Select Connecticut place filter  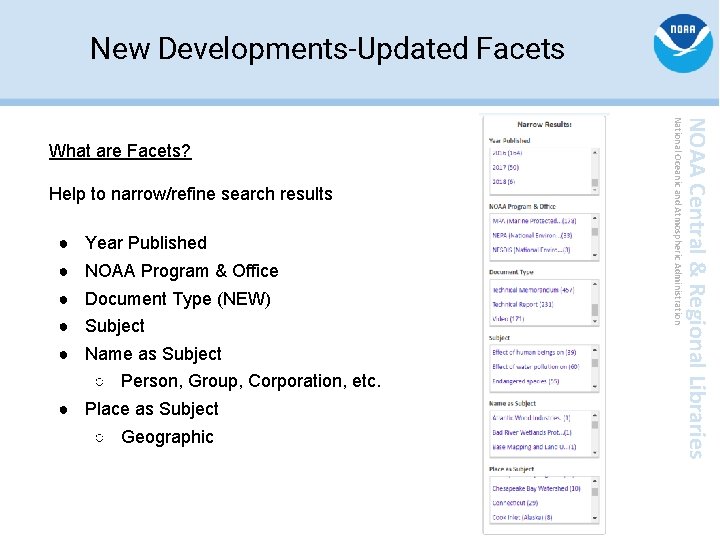[515, 503]
